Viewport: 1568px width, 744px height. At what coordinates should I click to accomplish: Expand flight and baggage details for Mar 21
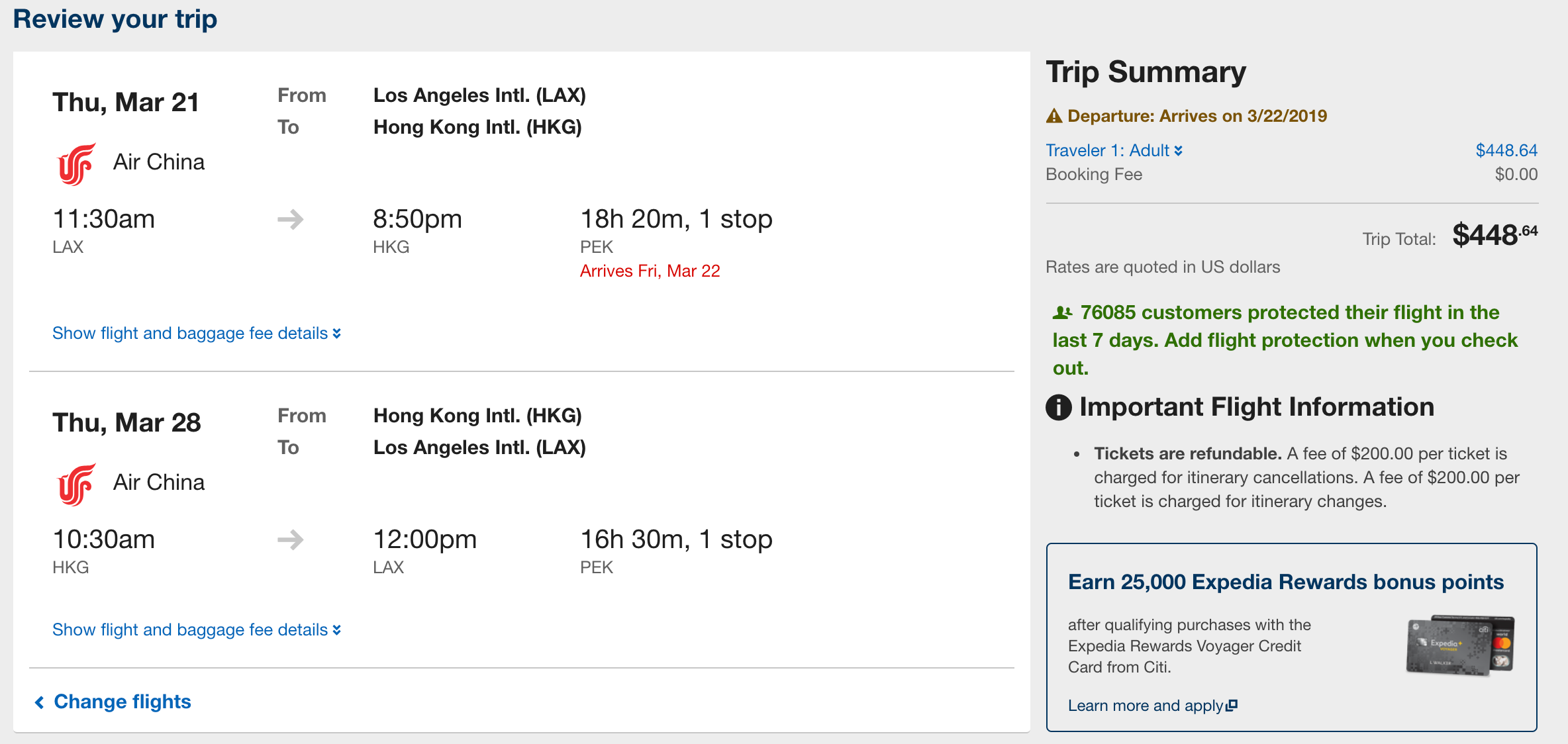197,333
